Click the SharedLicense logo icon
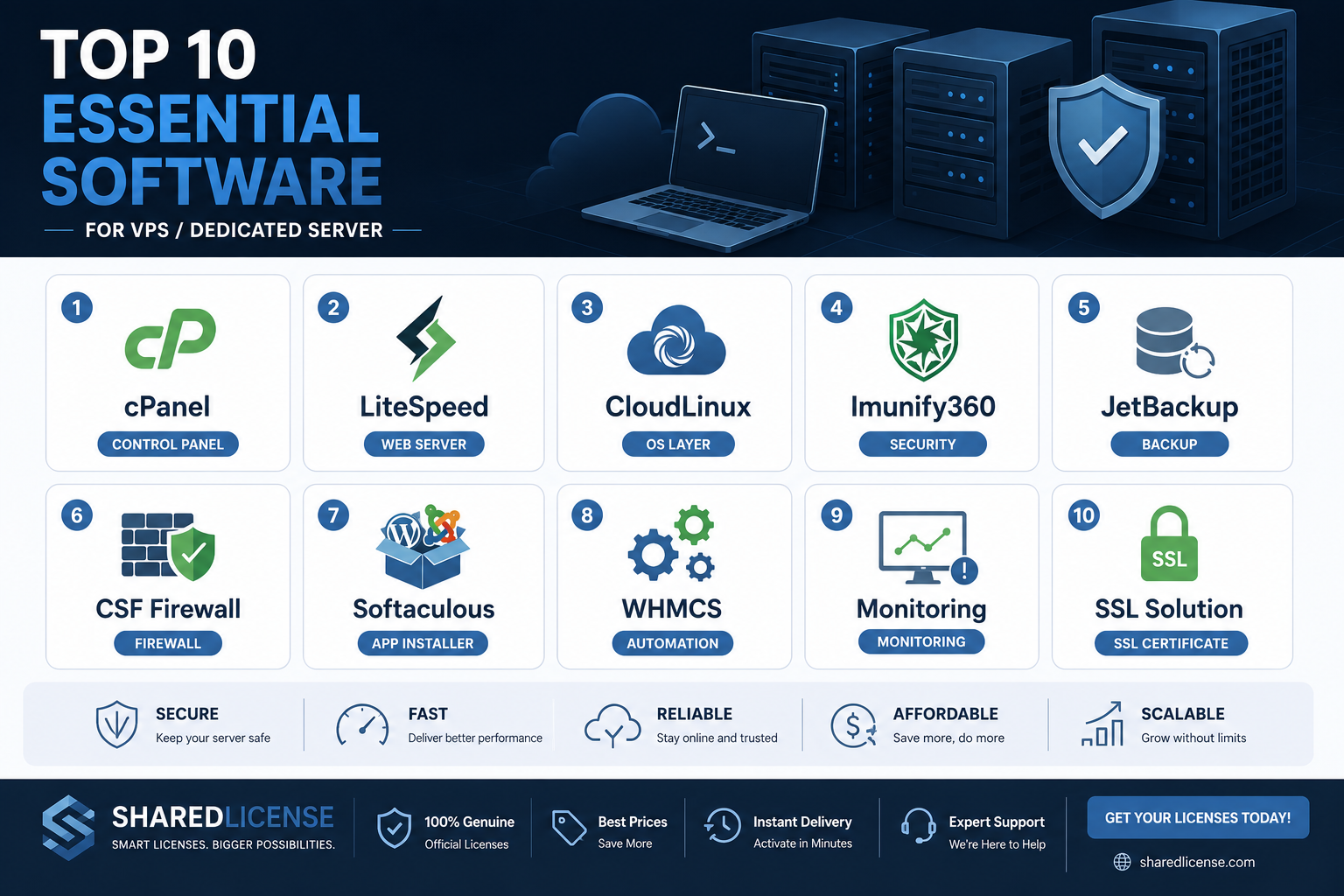The width and height of the screenshot is (1344, 896). (x=68, y=827)
